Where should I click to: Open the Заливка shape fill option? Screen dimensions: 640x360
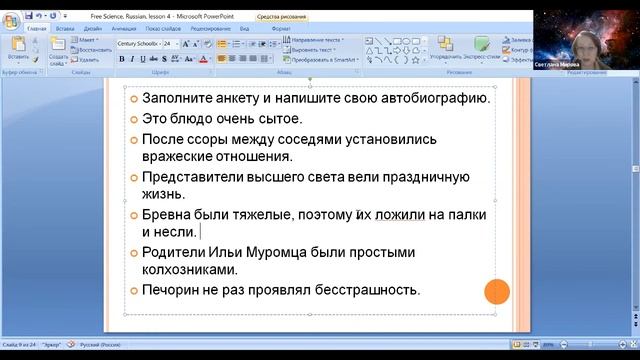(x=517, y=40)
